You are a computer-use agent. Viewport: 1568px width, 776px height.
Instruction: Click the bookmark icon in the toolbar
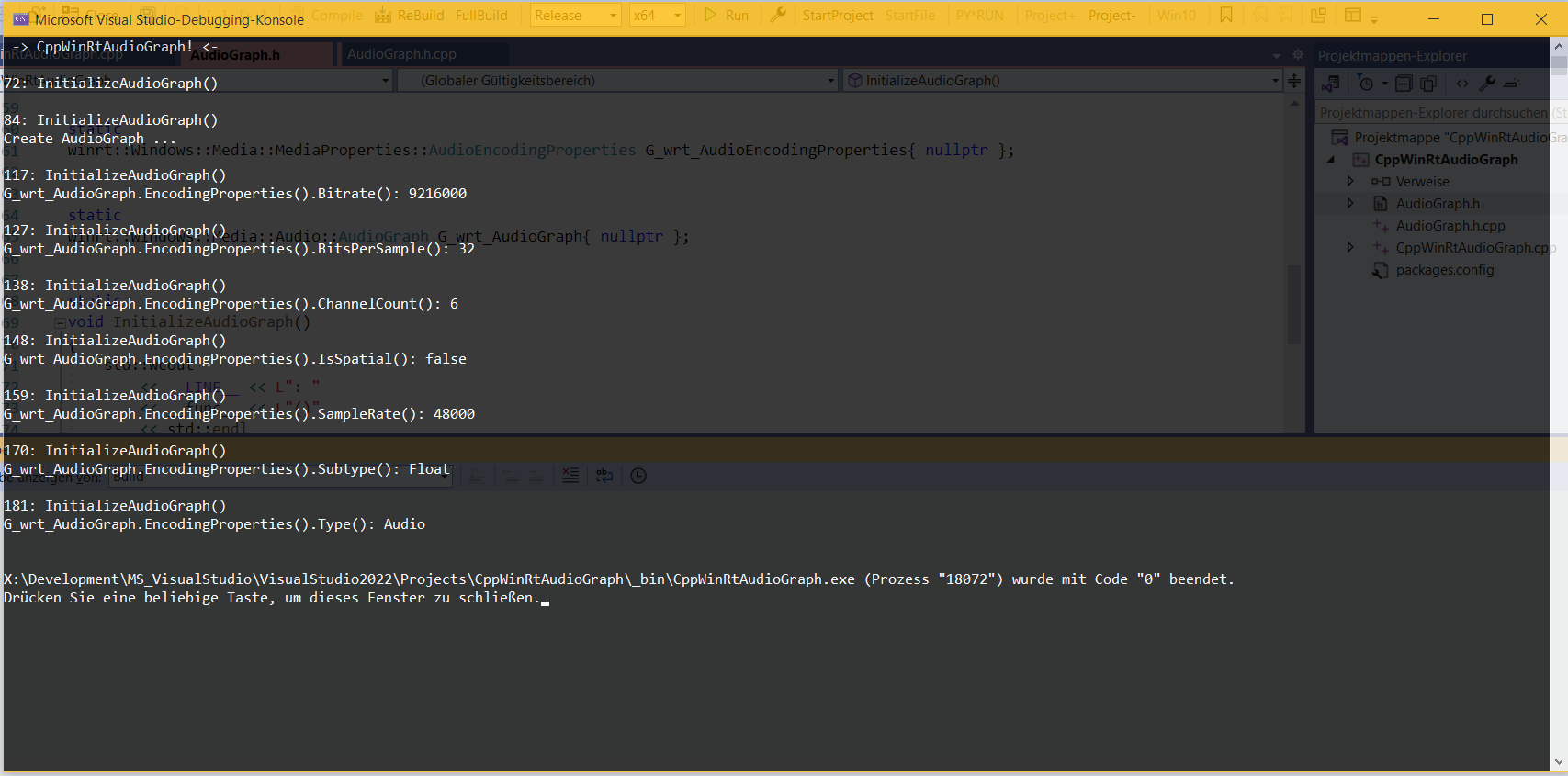click(x=1226, y=15)
